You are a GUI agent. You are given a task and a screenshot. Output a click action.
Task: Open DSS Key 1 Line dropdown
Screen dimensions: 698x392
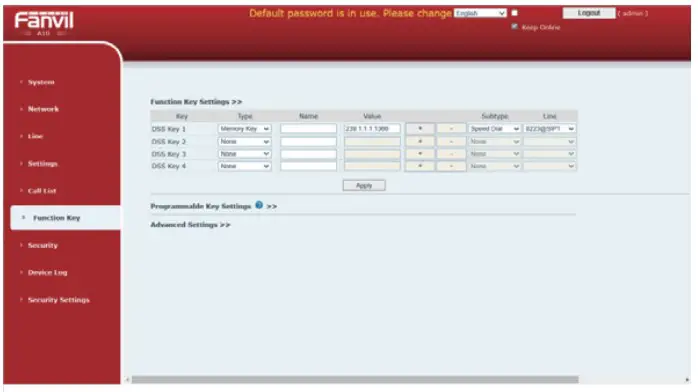(x=549, y=129)
